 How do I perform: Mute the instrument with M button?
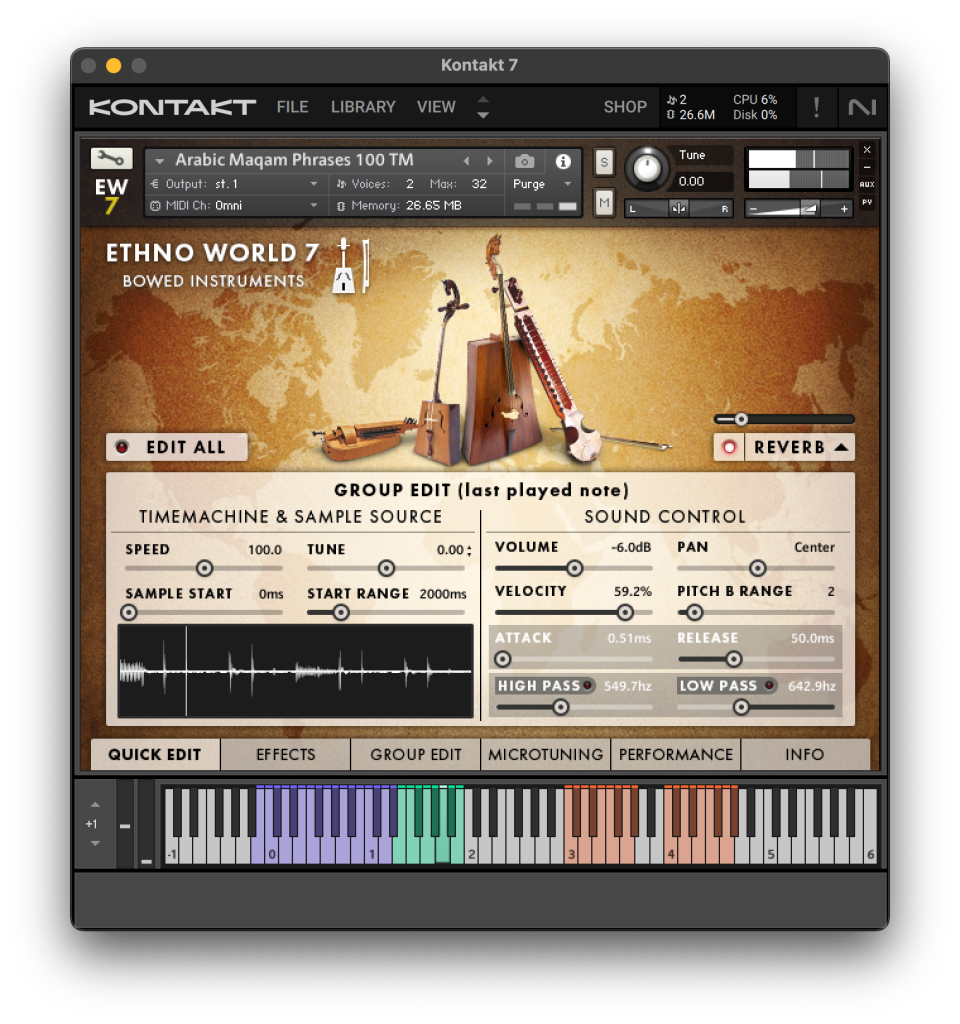click(x=604, y=203)
